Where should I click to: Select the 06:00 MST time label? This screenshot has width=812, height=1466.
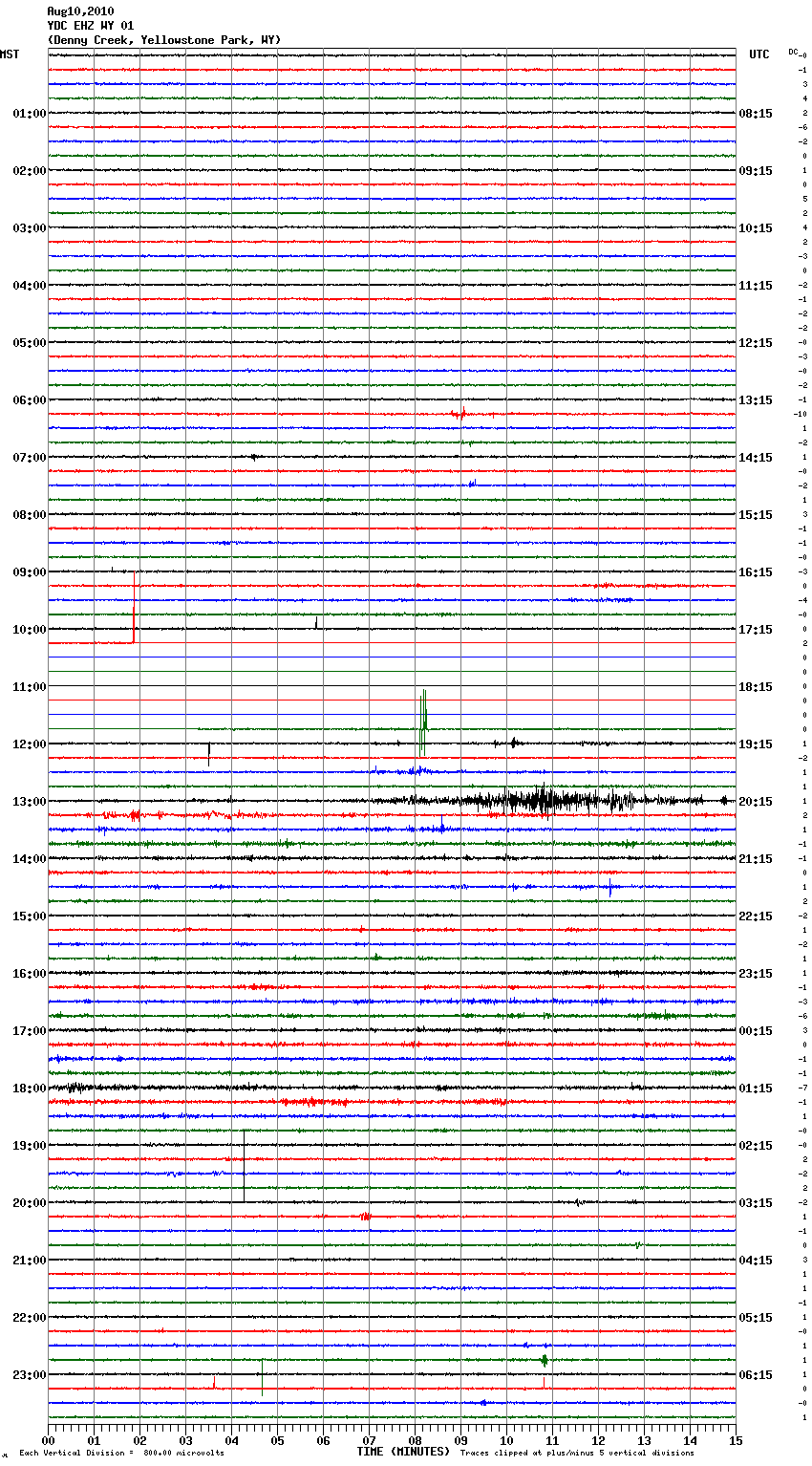(x=30, y=400)
